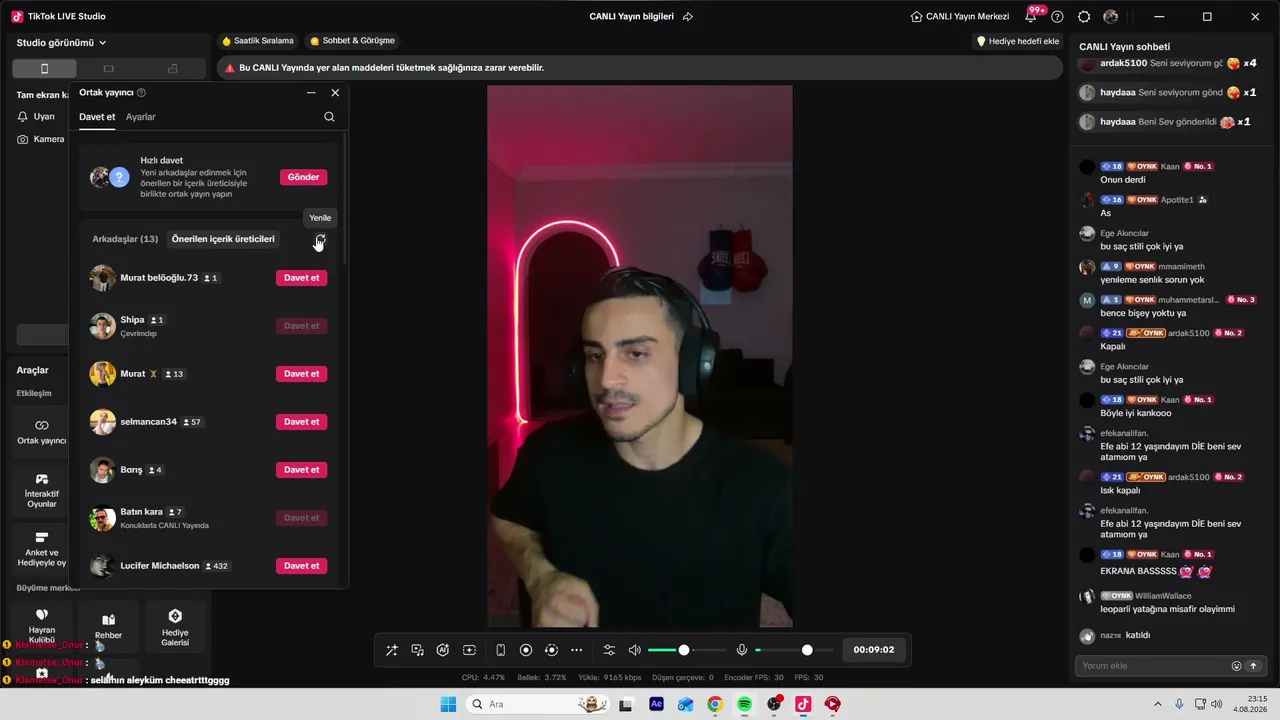Viewport: 1280px width, 720px height.
Task: Open the Hayran Kulübü tool
Action: (41, 623)
